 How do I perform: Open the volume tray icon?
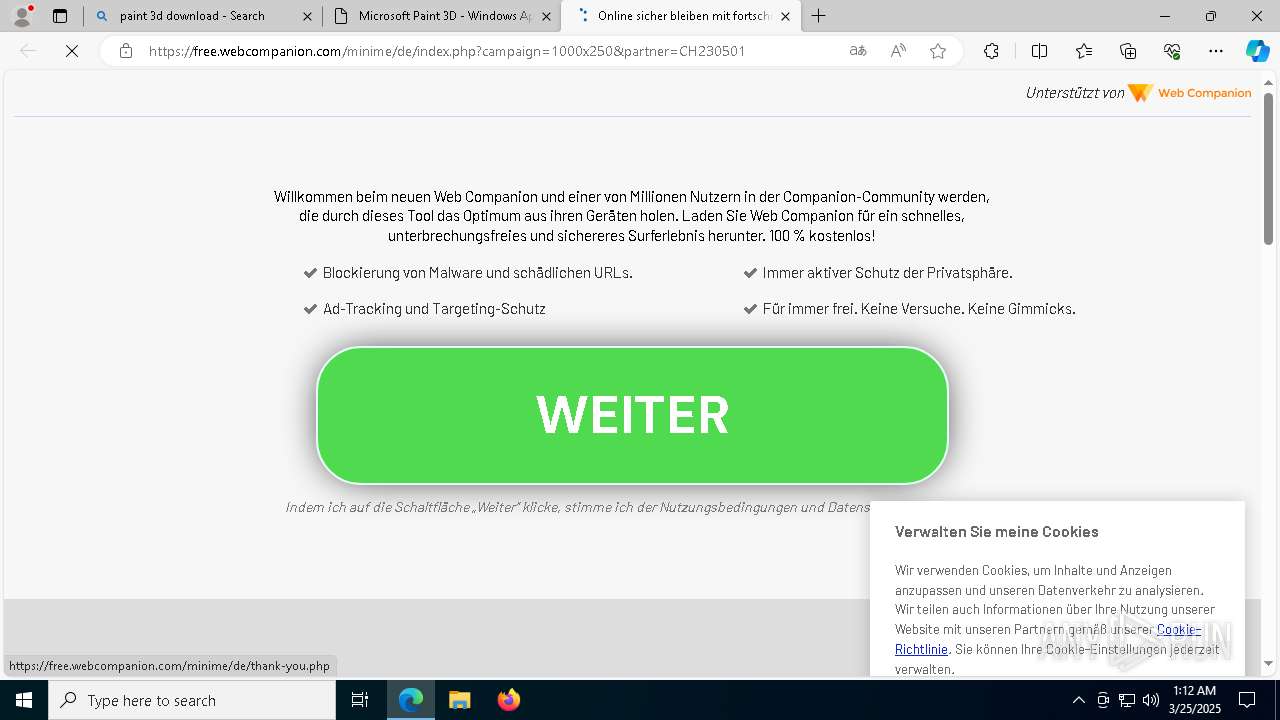point(1151,700)
